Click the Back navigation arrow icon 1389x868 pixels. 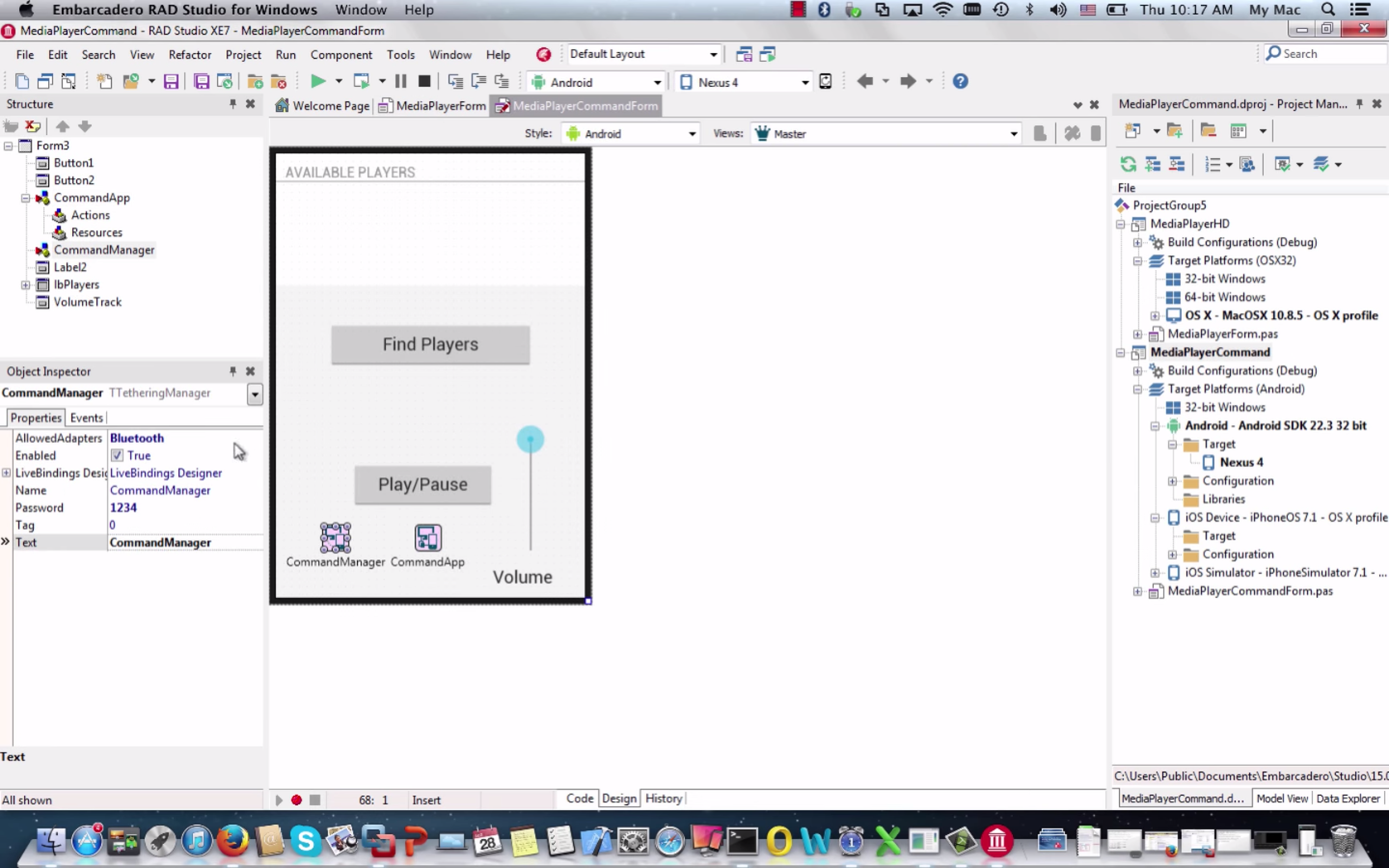865,82
